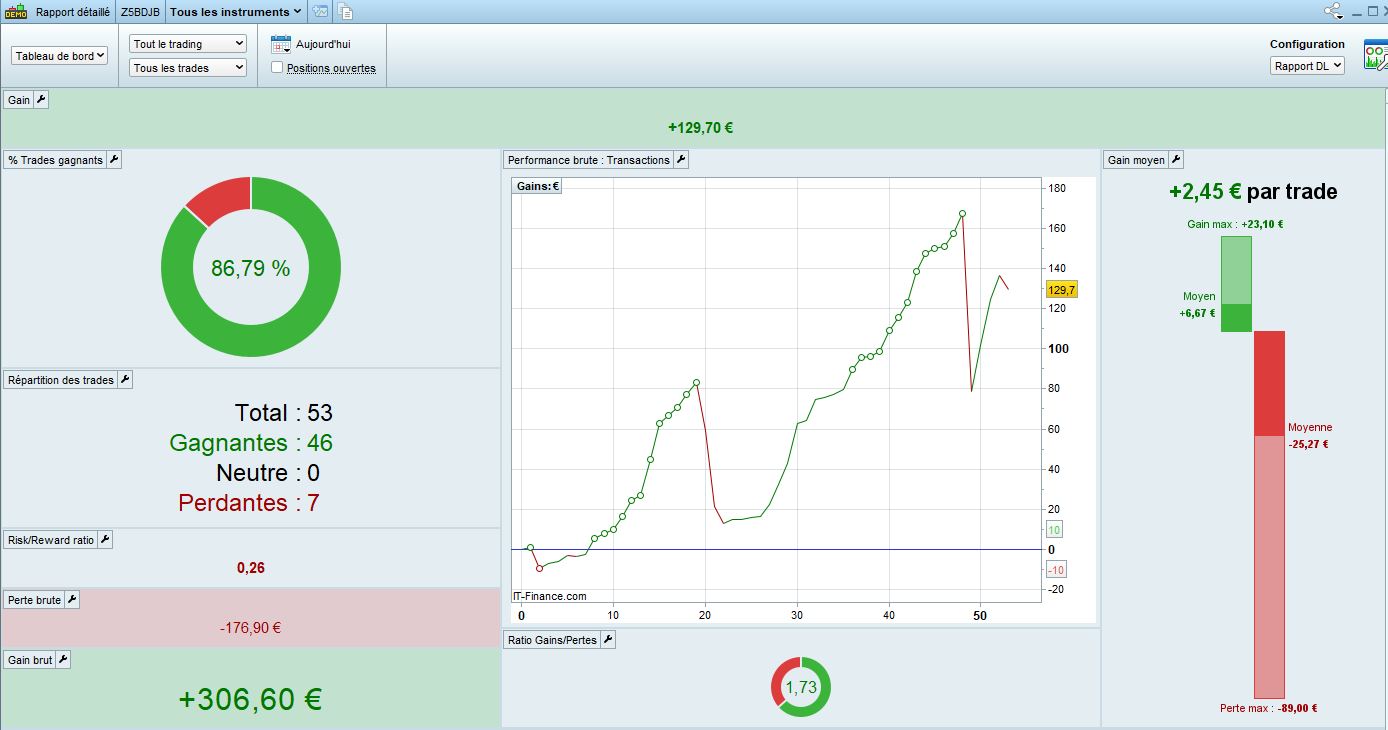Open the Gain brut wrench settings
This screenshot has width=1388, height=730.
tap(63, 660)
